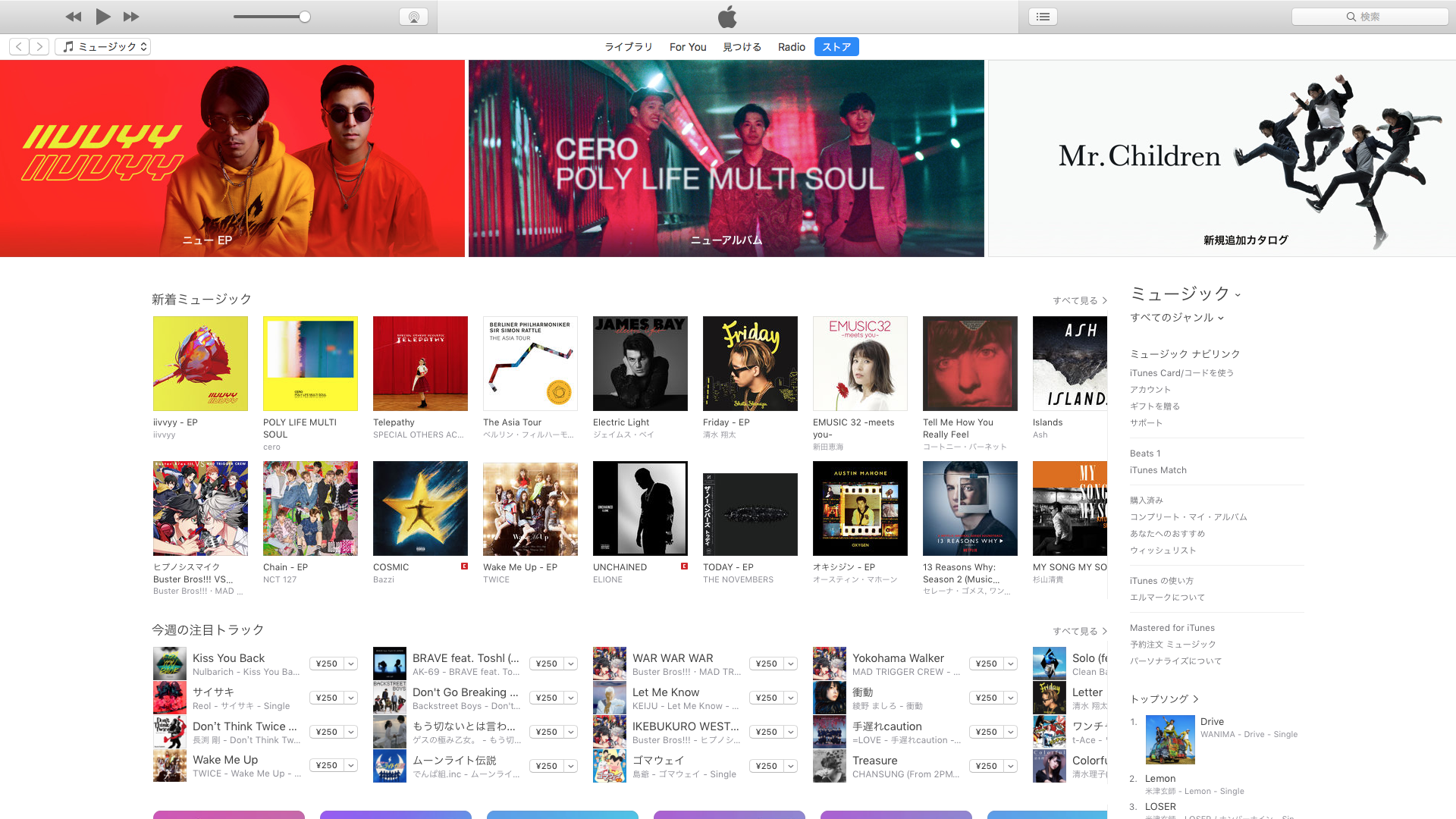Viewport: 1456px width, 819px height.
Task: Open the 13 Reasons Why album cover
Action: tap(970, 509)
